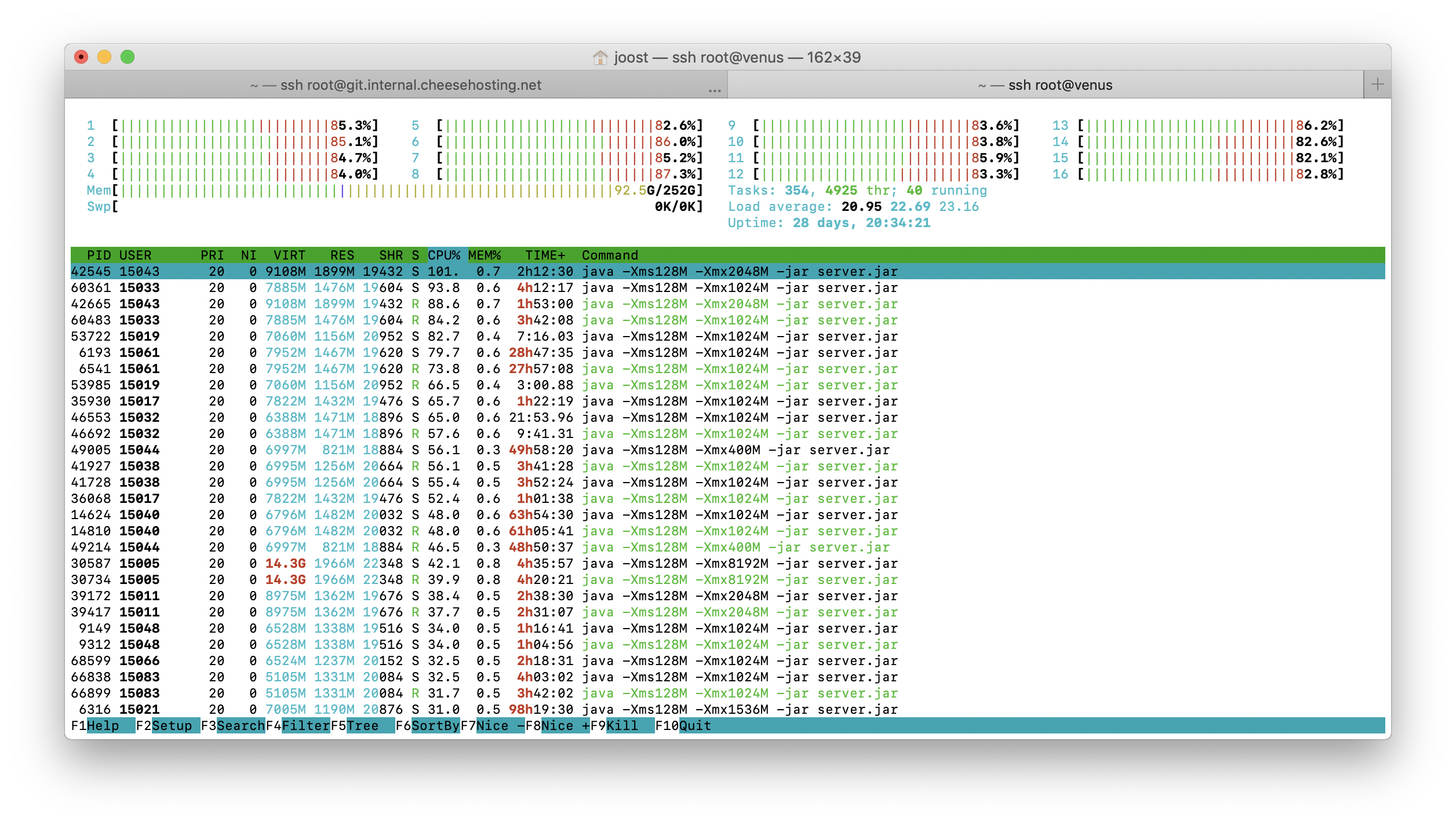This screenshot has height=825, width=1456.
Task: Click the TIME+ column header
Action: [545, 255]
